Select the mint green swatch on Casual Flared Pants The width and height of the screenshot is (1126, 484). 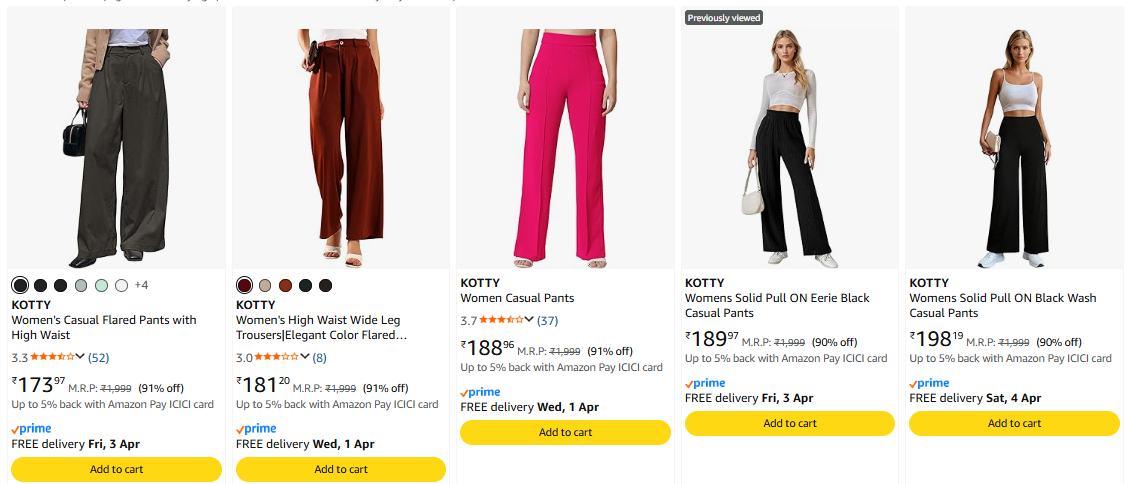click(101, 285)
